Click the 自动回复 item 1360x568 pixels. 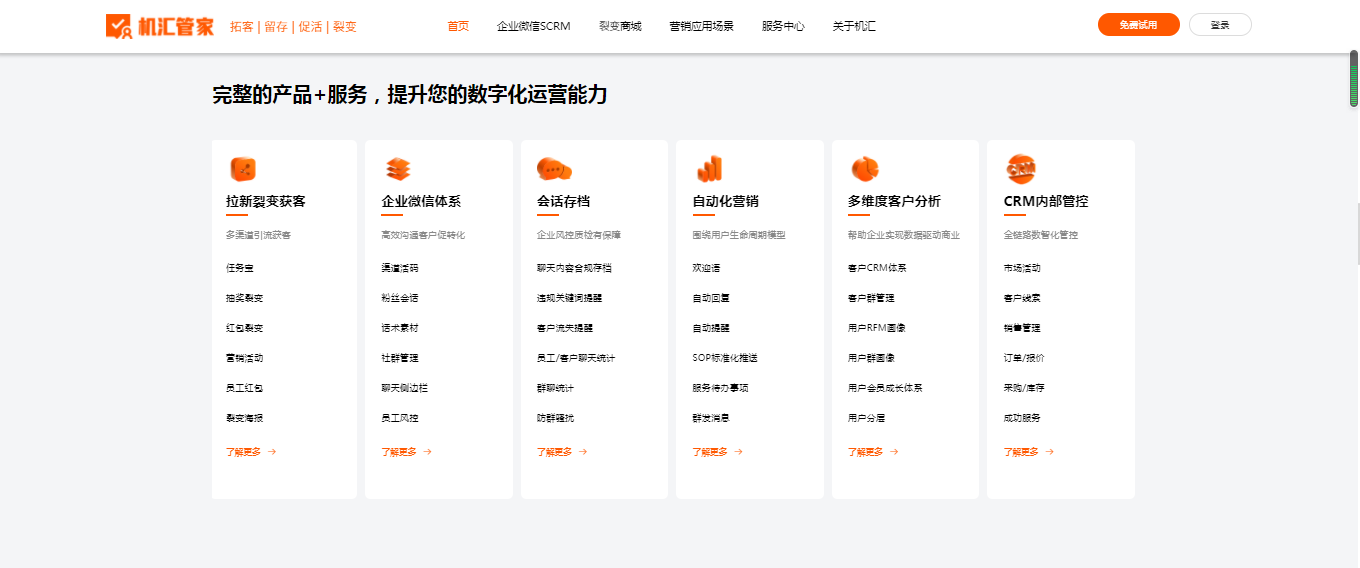tap(711, 298)
